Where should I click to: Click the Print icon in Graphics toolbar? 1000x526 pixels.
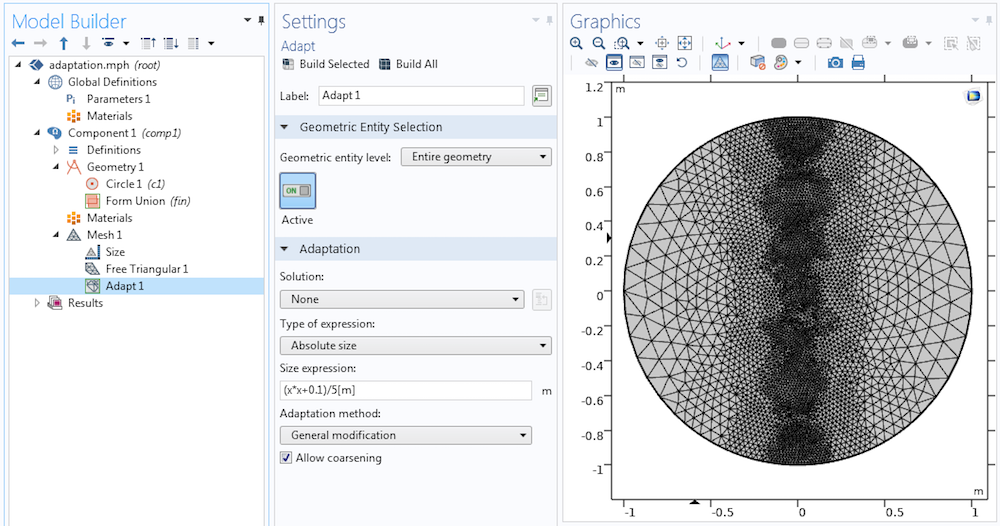coord(857,62)
